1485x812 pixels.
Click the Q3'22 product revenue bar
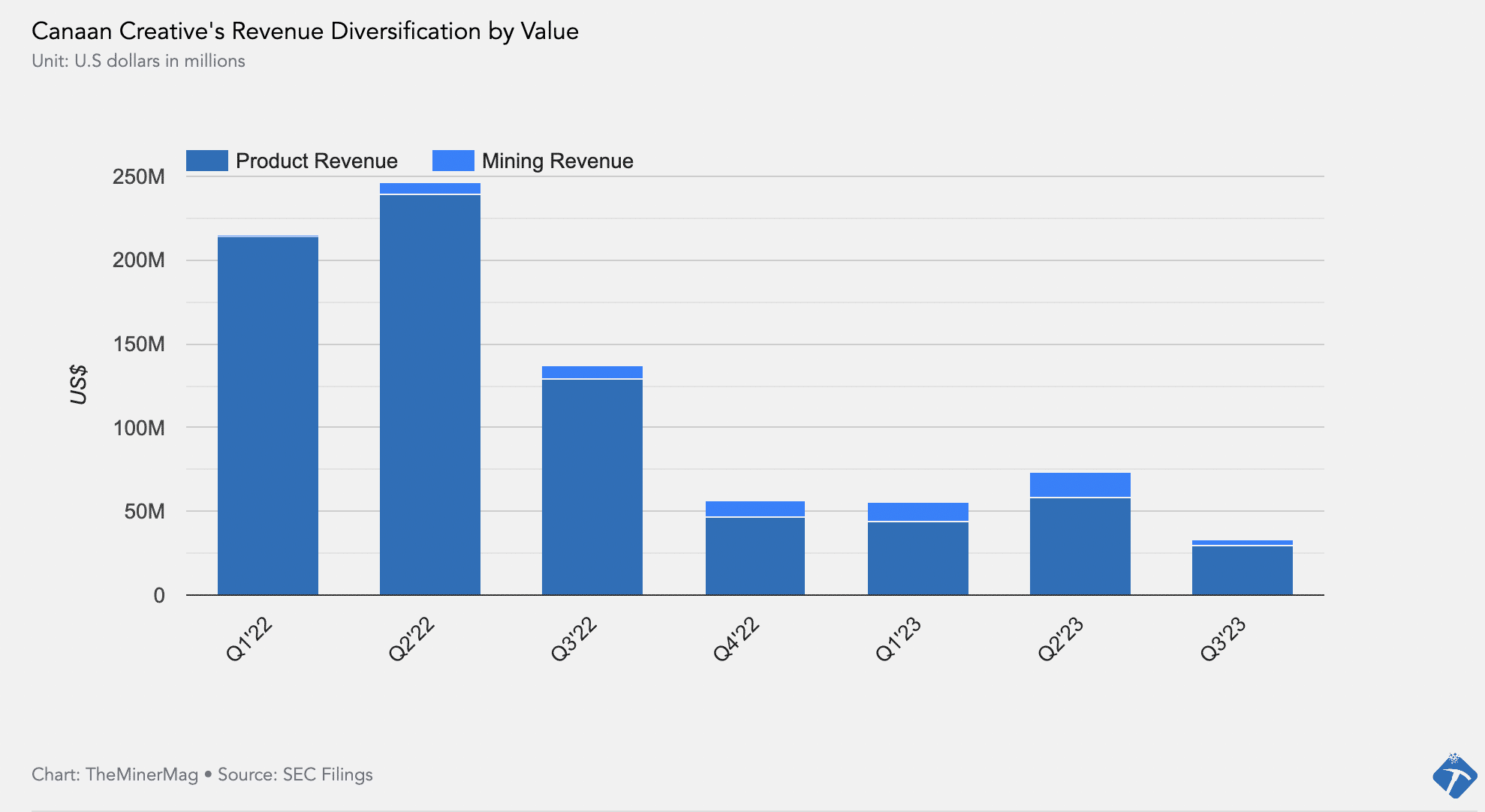click(592, 488)
